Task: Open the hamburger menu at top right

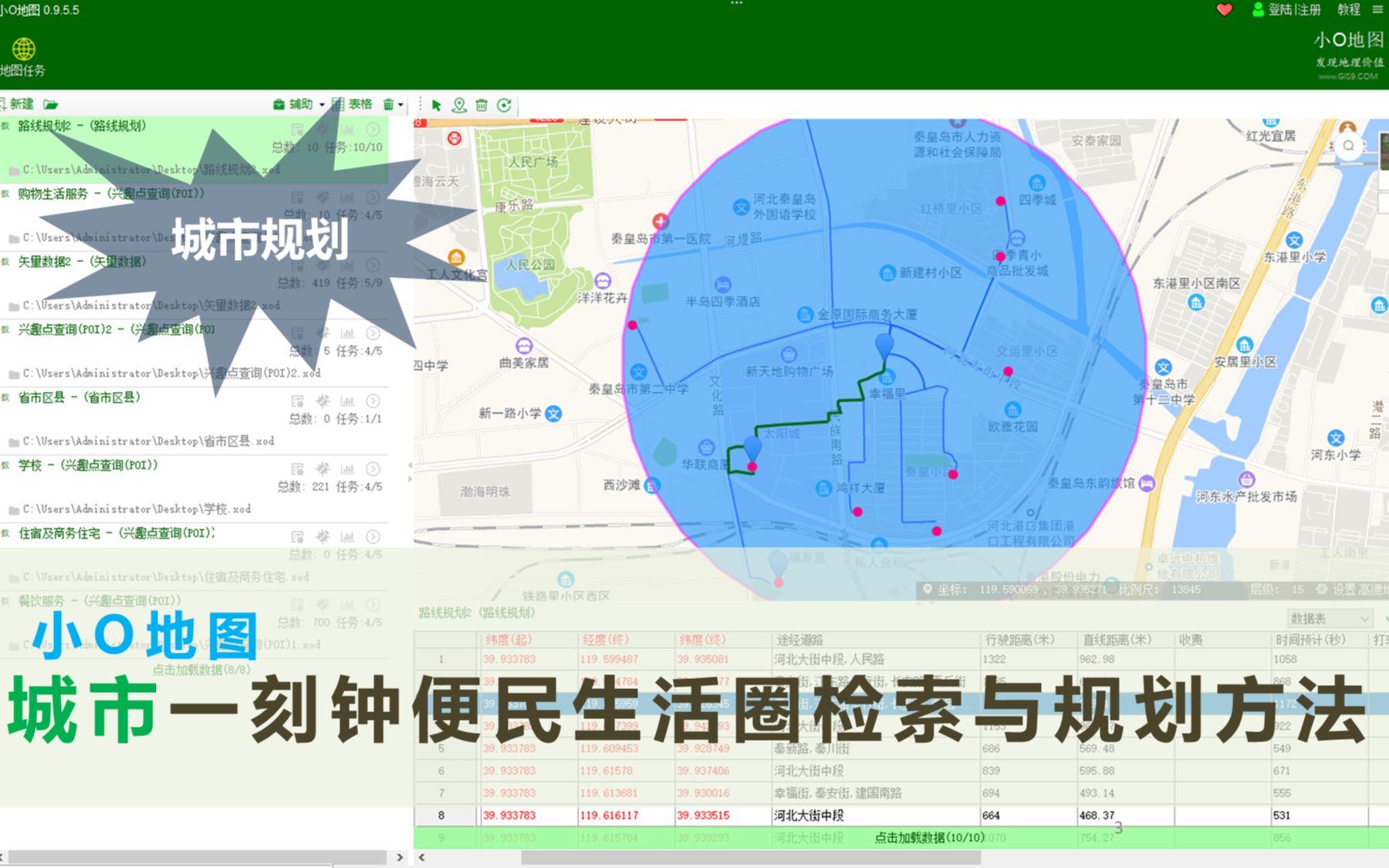Action: coord(1378,9)
